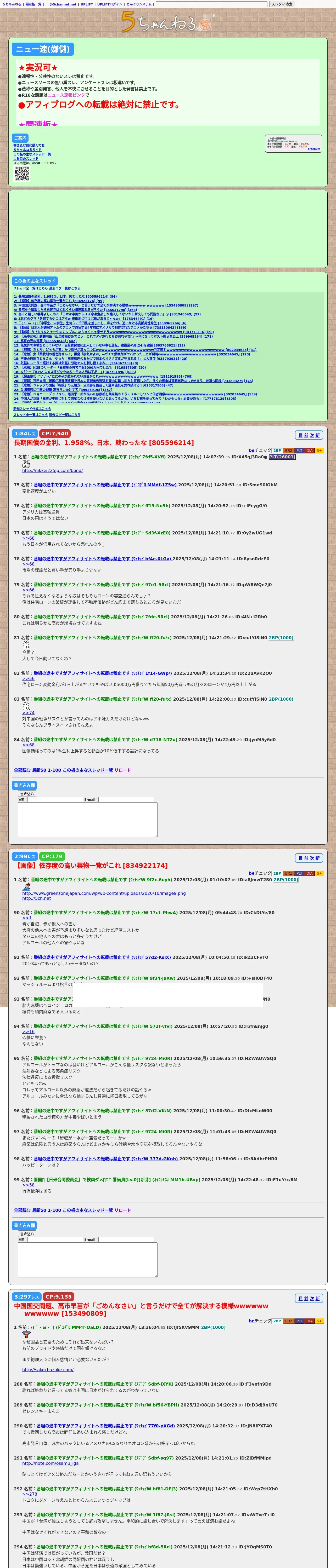
Task: Focus the スレタイ検索 text field
Action: (x=212, y=4)
